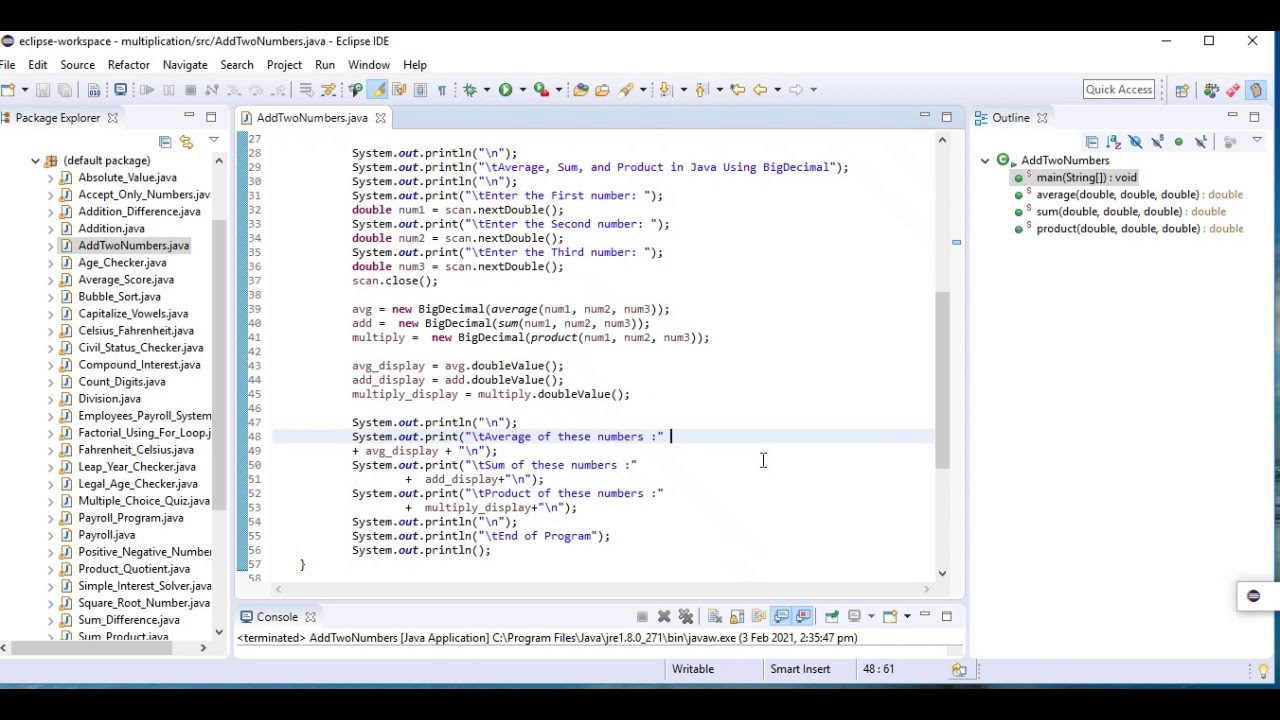This screenshot has width=1280, height=720.
Task: Open the Refactor menu
Action: point(128,65)
